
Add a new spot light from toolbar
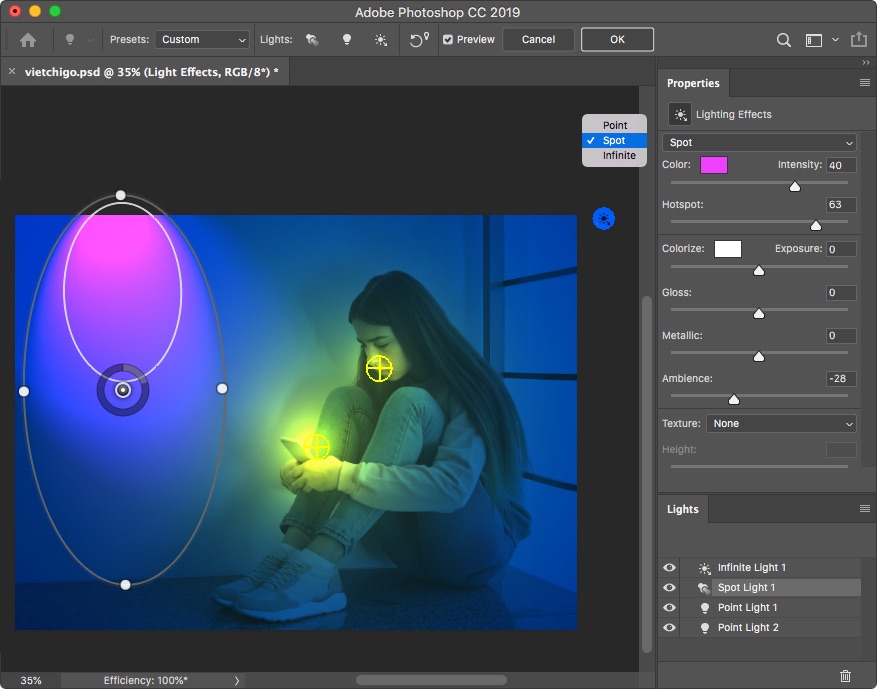(312, 40)
